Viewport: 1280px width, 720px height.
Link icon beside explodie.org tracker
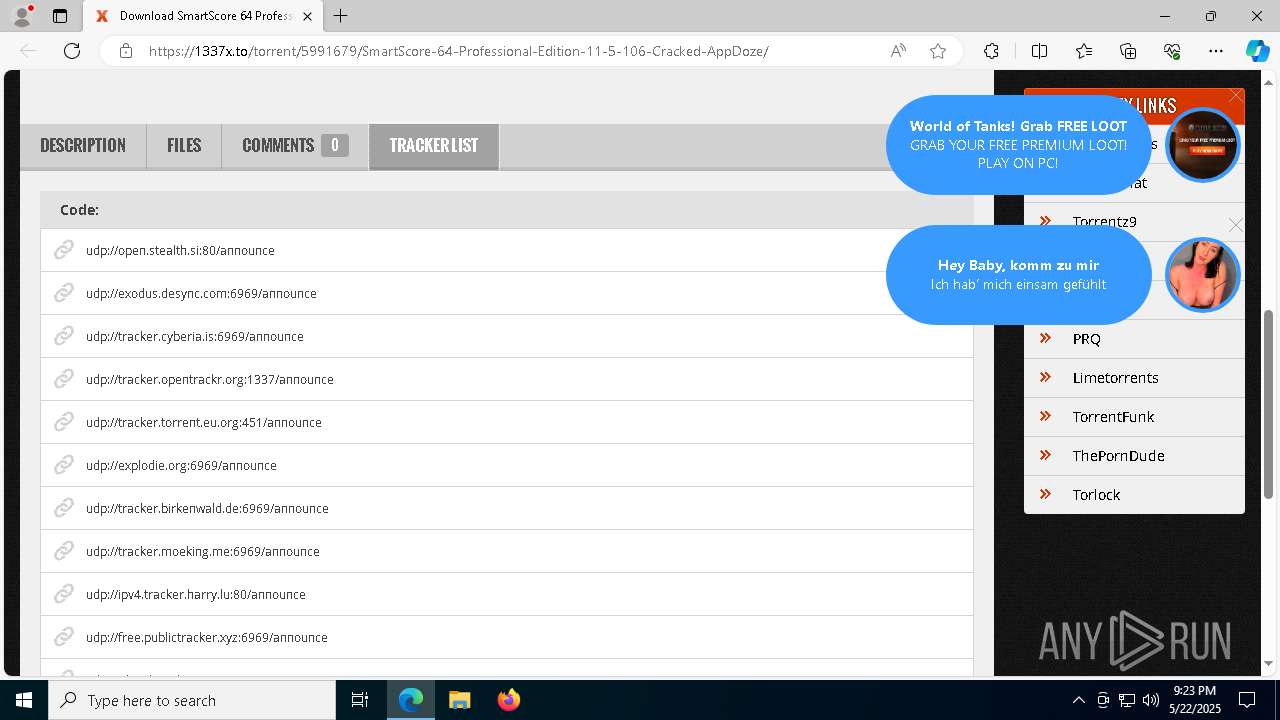point(64,465)
